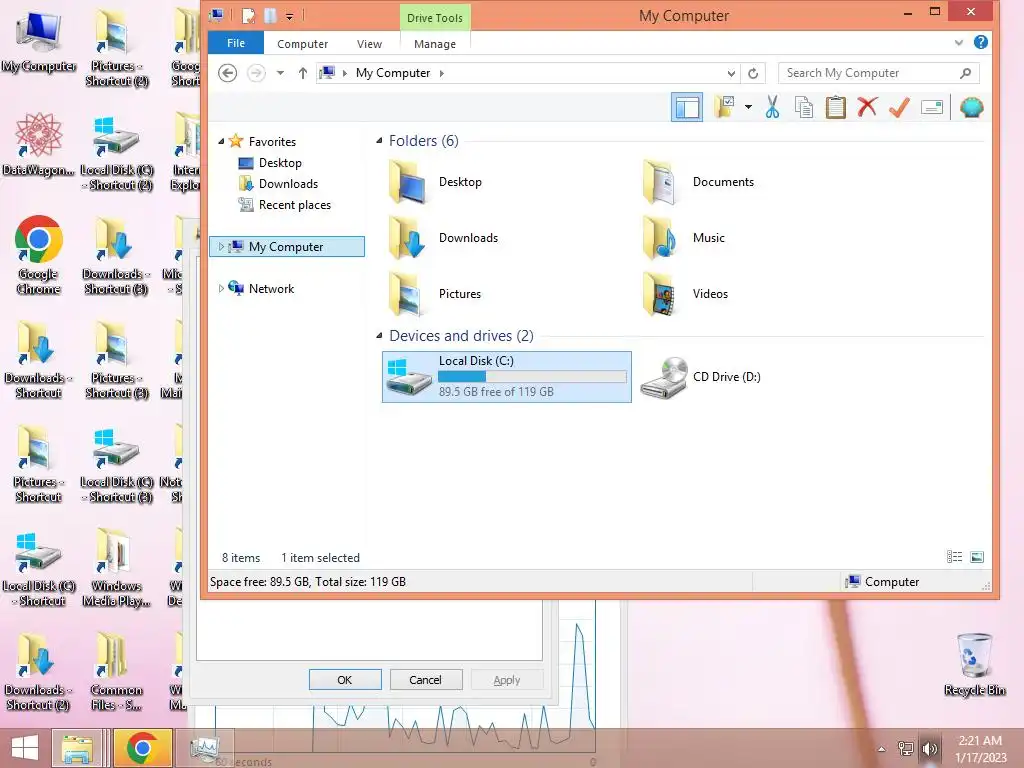Open the Computer ribbon tab
1024x768 pixels.
point(302,44)
